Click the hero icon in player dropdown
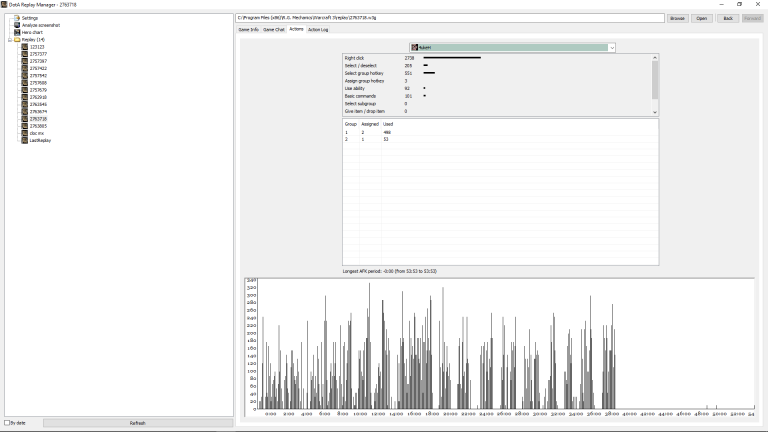 pyautogui.click(x=414, y=48)
